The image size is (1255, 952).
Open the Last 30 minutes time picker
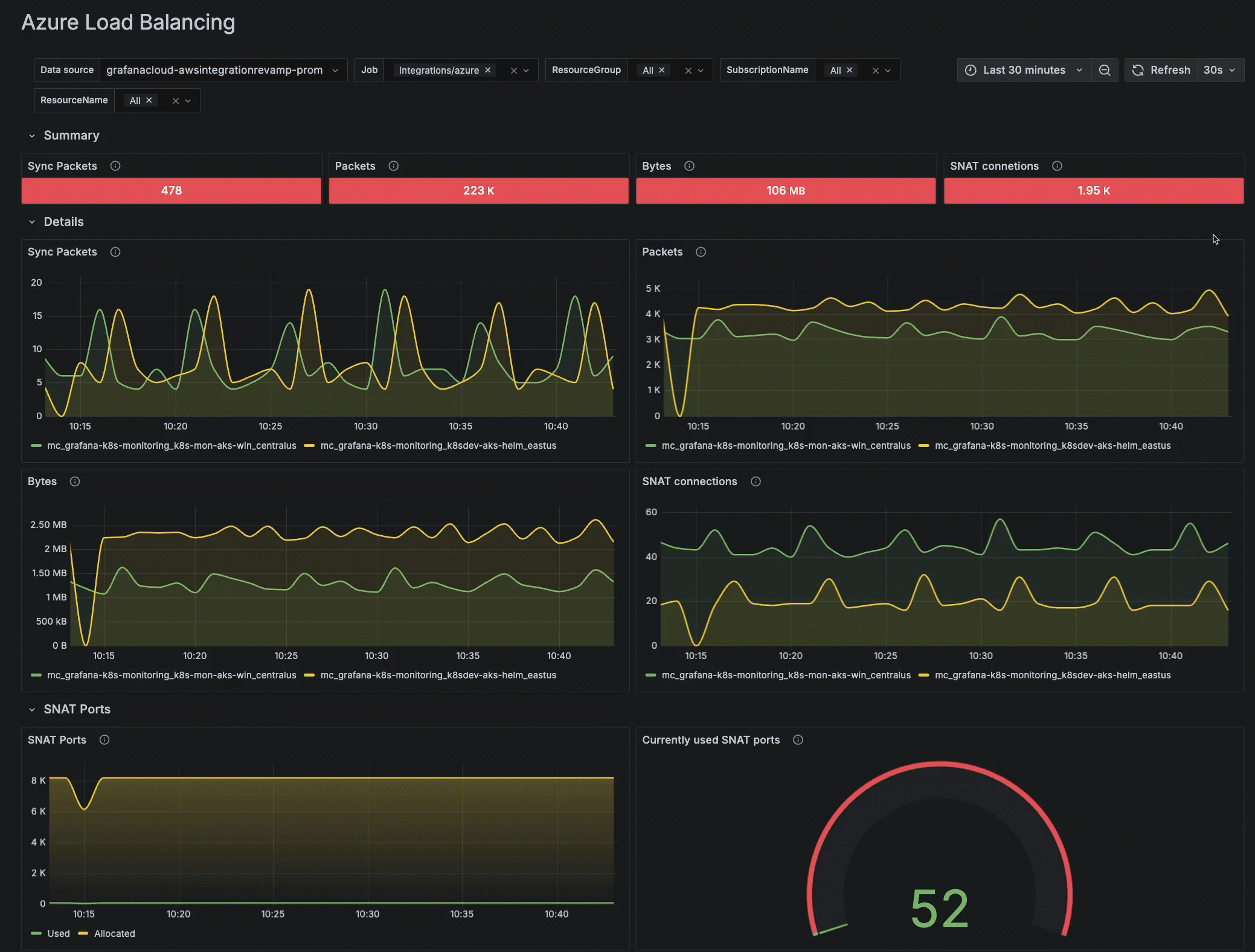pos(1024,70)
